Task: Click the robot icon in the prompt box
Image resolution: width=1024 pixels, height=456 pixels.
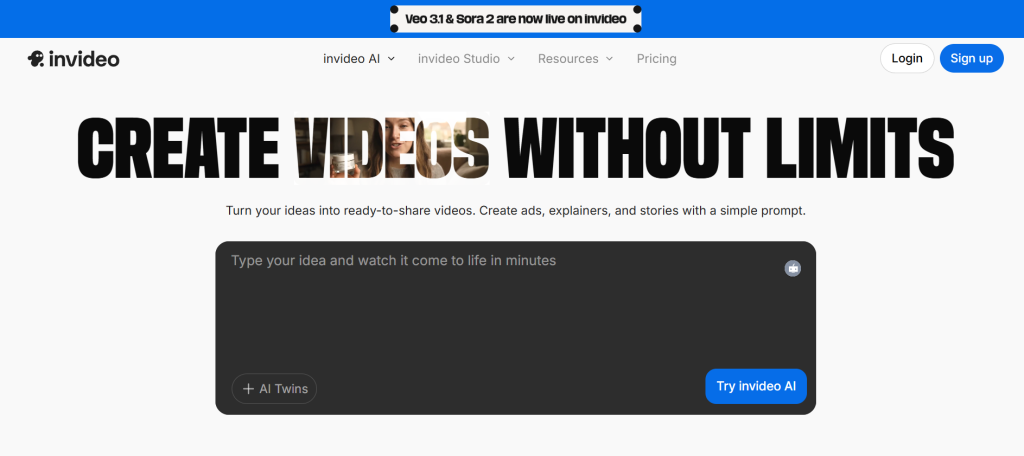Action: [x=792, y=268]
